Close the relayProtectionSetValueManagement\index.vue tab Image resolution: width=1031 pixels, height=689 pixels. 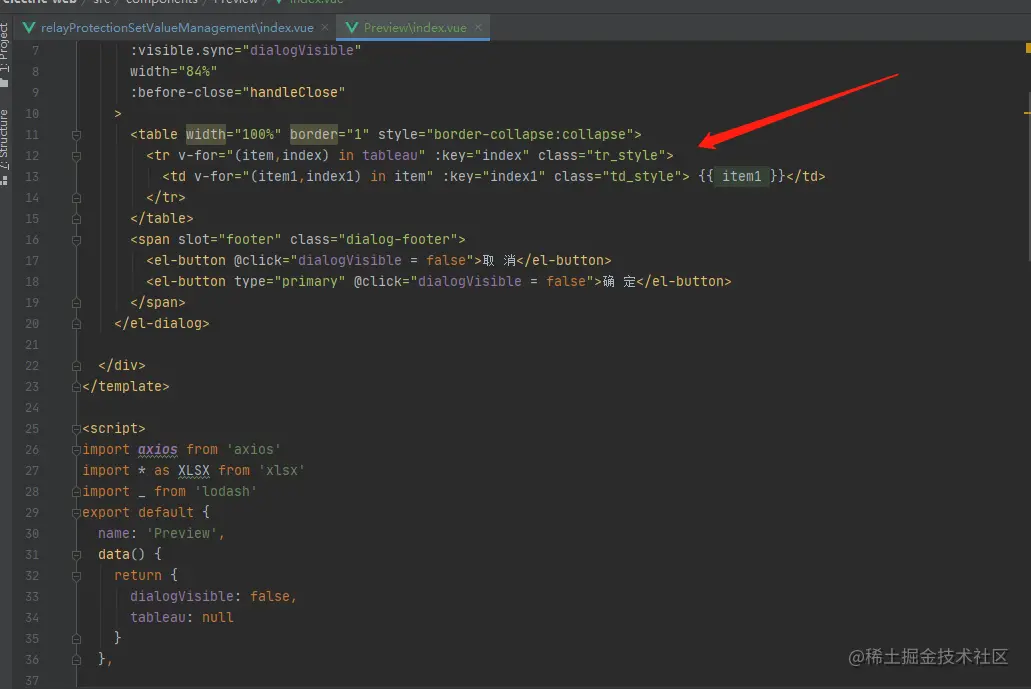point(325,28)
